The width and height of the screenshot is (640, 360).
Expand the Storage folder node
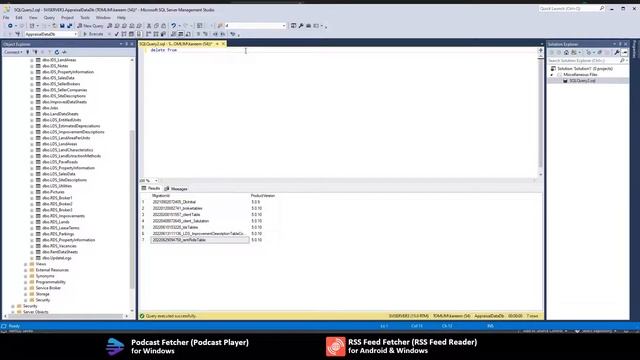pos(25,294)
